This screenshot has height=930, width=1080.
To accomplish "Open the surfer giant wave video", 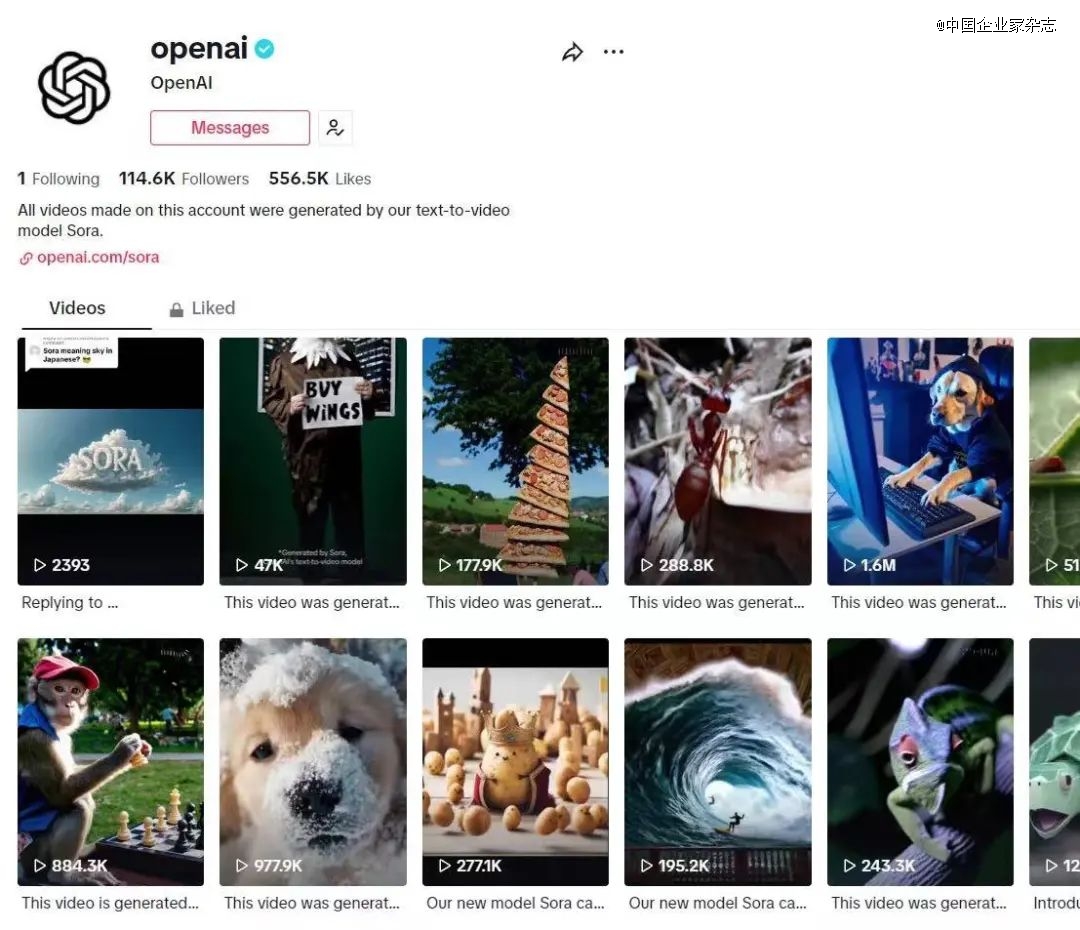I will (x=718, y=762).
